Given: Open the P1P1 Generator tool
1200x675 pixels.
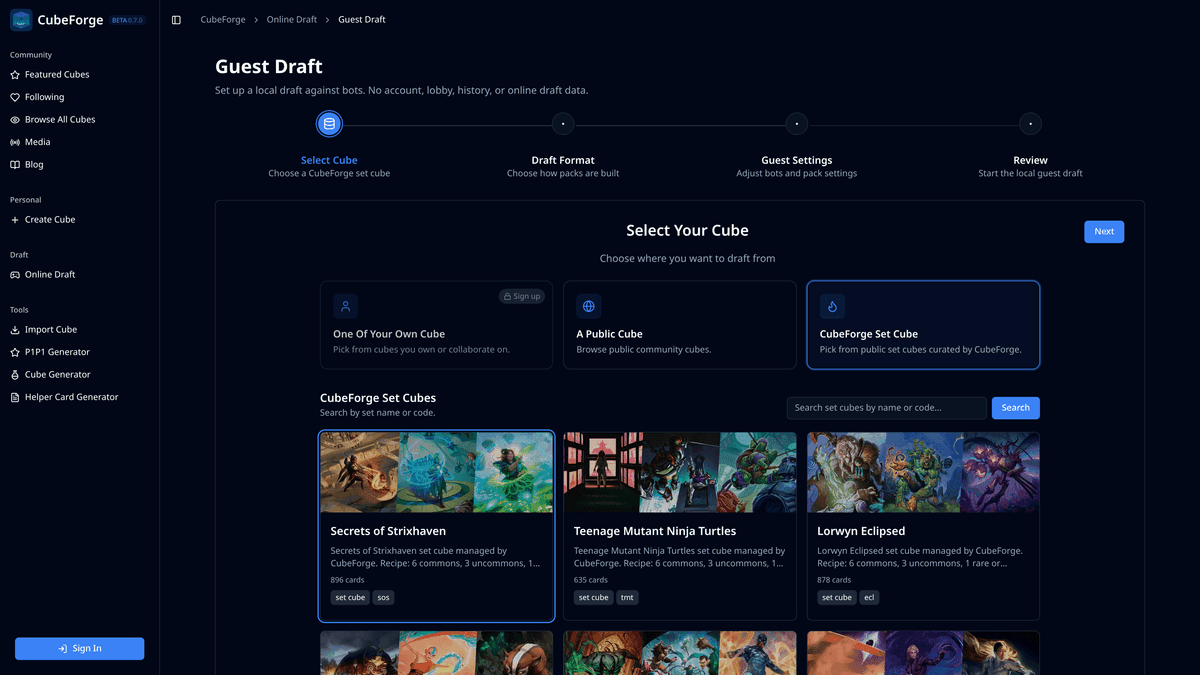Looking at the screenshot, I should (x=79, y=352).
